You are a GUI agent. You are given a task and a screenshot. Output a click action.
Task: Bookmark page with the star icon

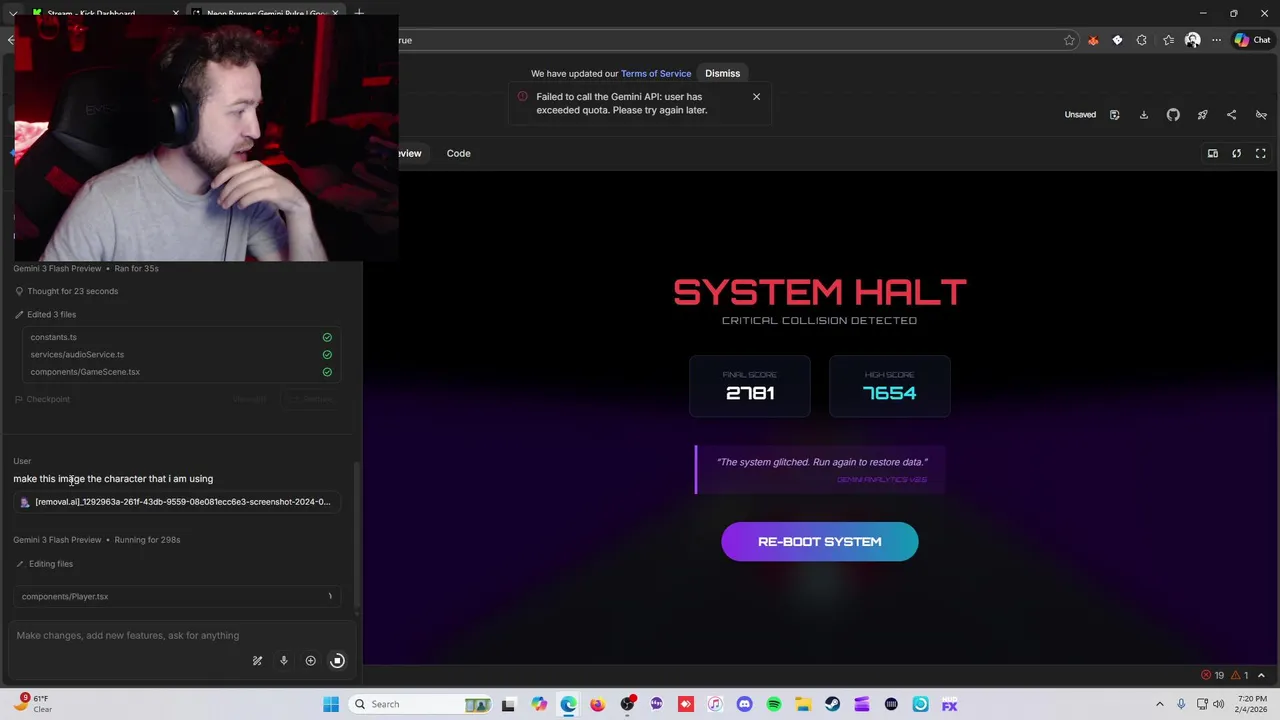pos(1069,40)
